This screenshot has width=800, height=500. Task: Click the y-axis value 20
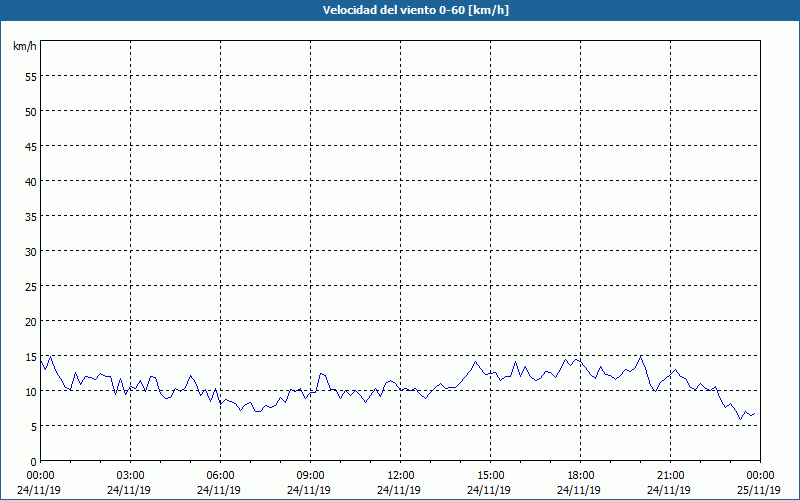pos(31,321)
